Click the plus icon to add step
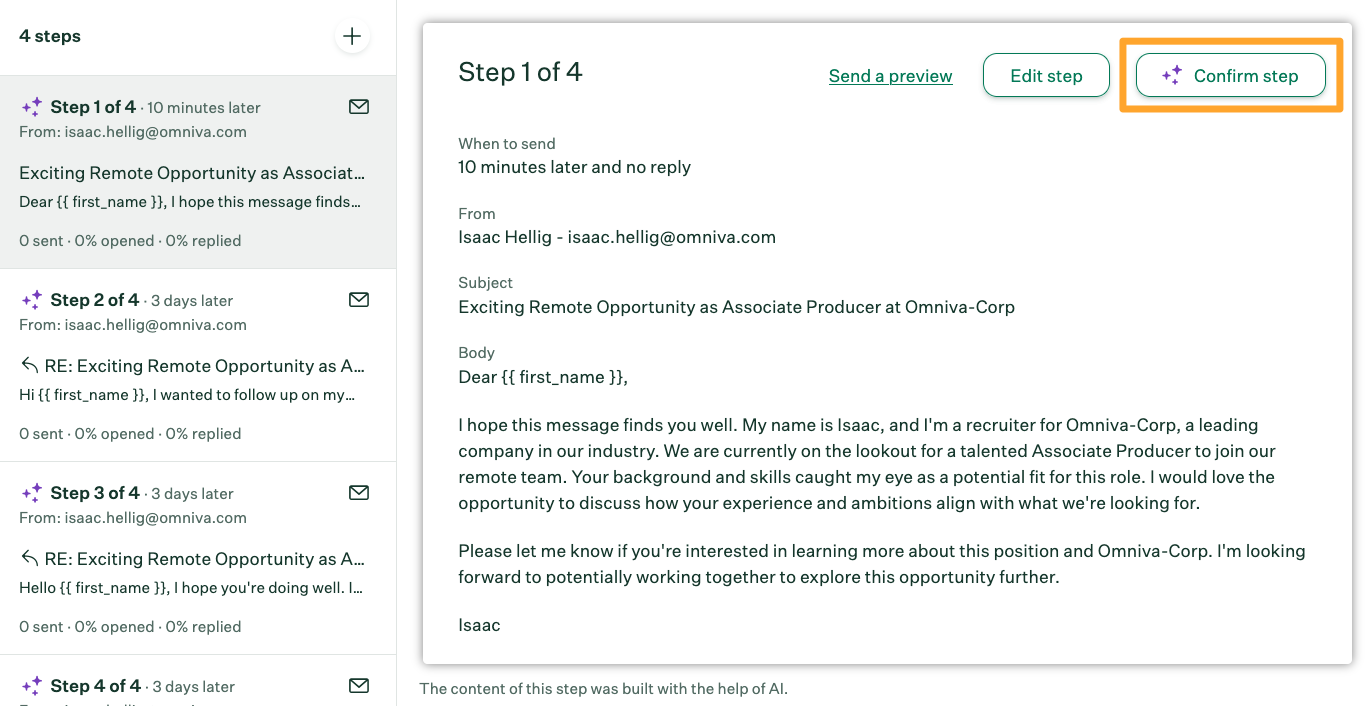 coord(352,37)
